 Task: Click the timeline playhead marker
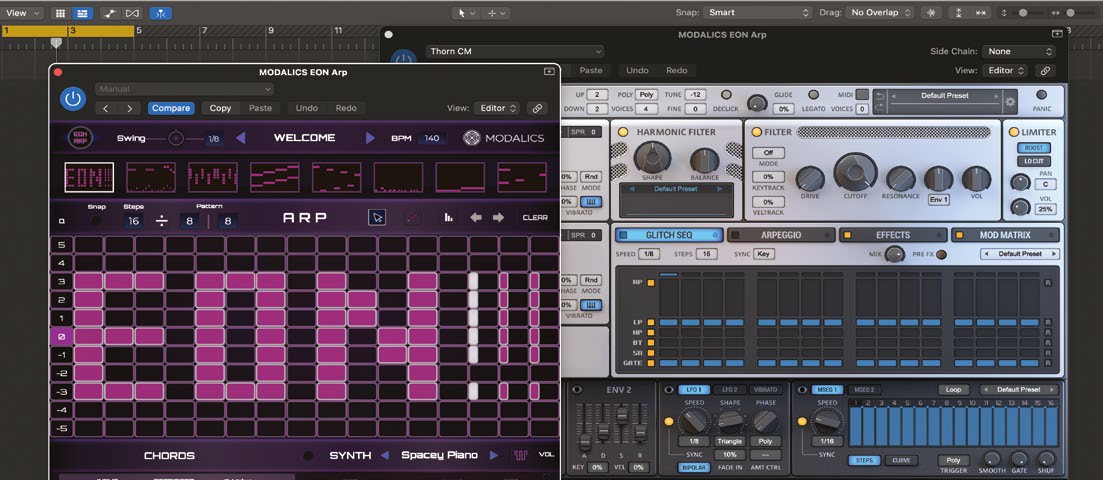click(x=56, y=43)
